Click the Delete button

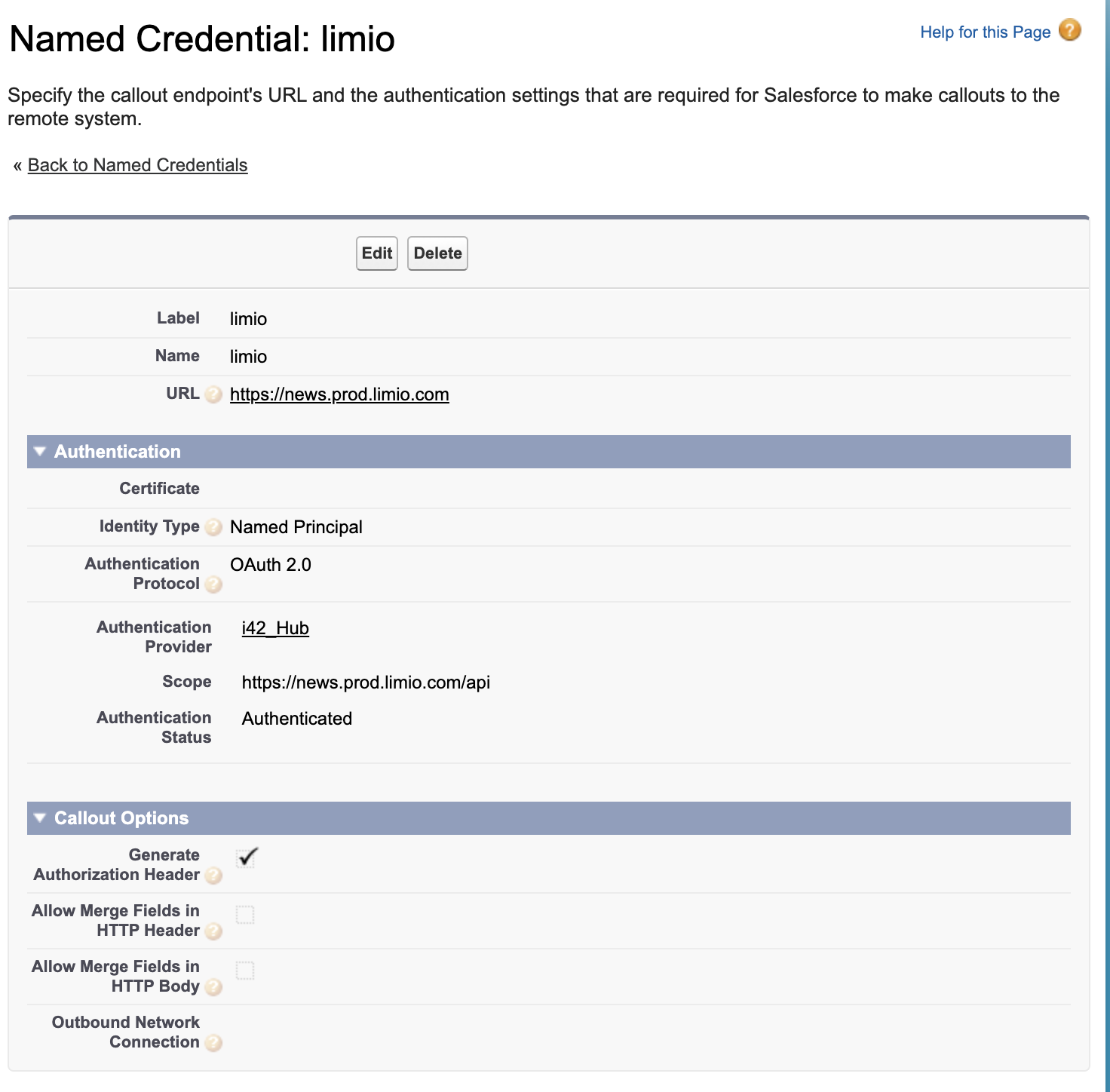[x=437, y=253]
